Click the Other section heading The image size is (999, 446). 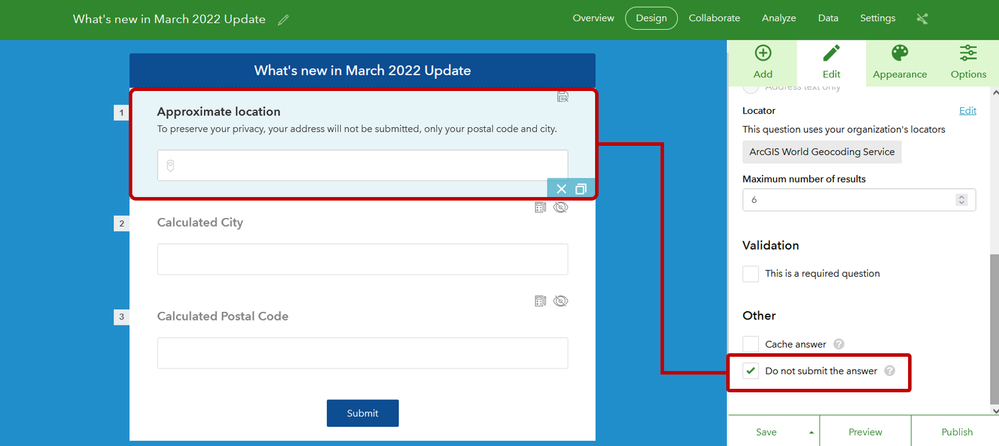pos(759,315)
